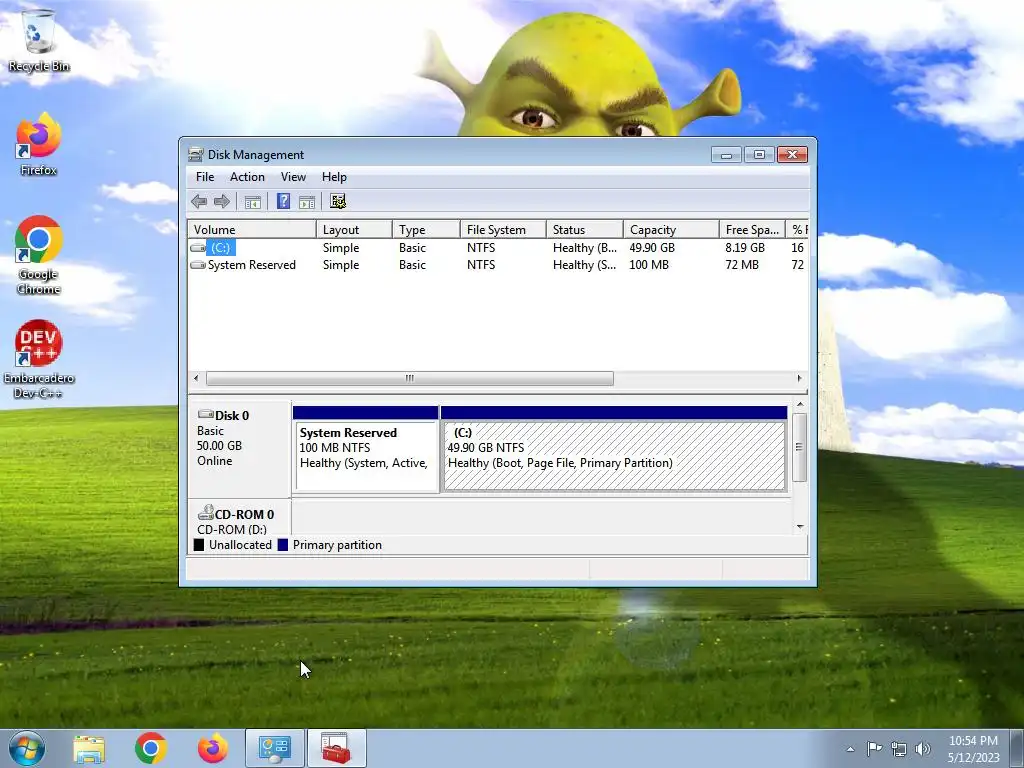Select the Firefox desktop shortcut
Viewport: 1024px width, 768px height.
point(39,144)
